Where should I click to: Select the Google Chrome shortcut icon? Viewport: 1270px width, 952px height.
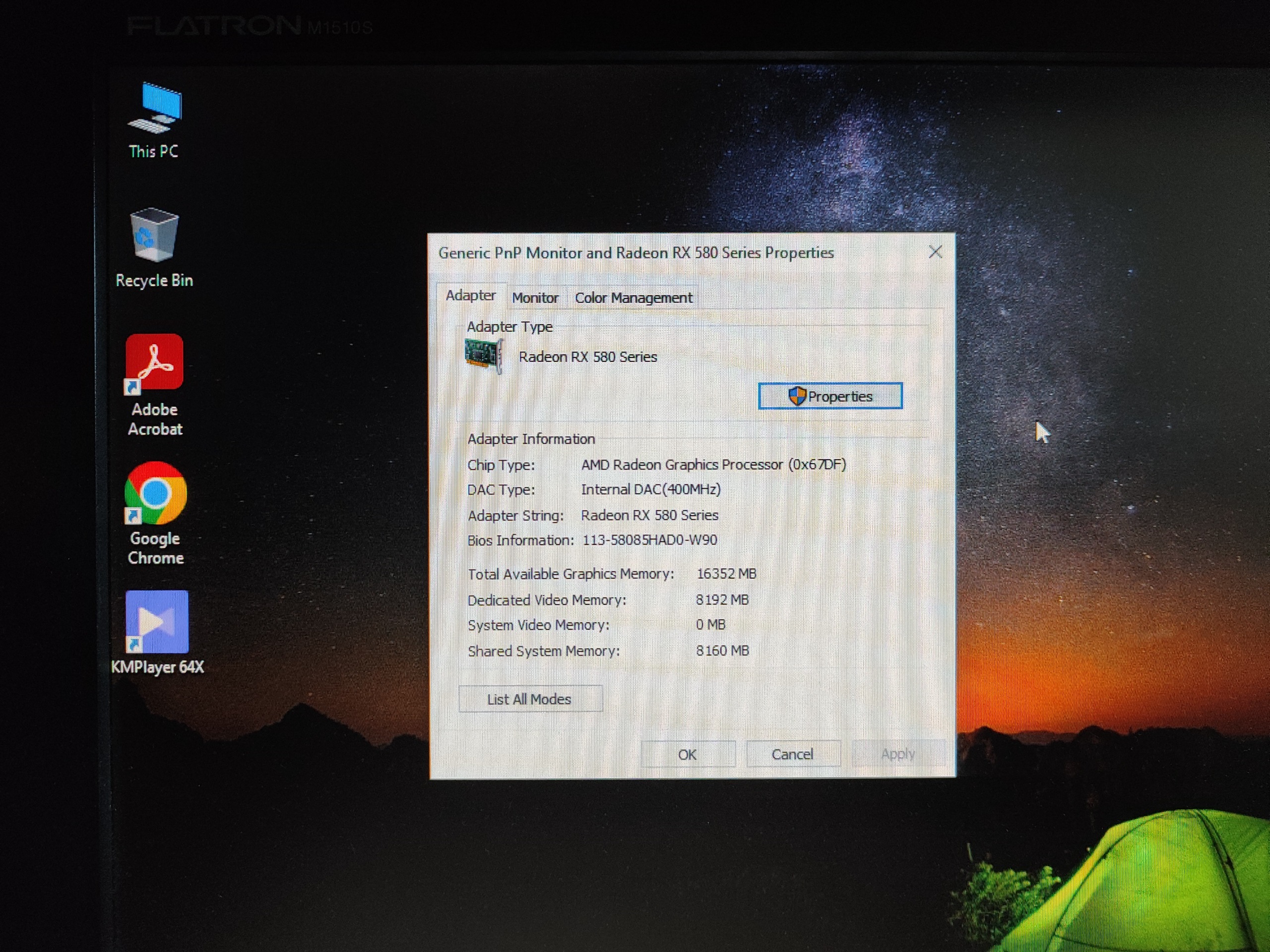click(155, 493)
